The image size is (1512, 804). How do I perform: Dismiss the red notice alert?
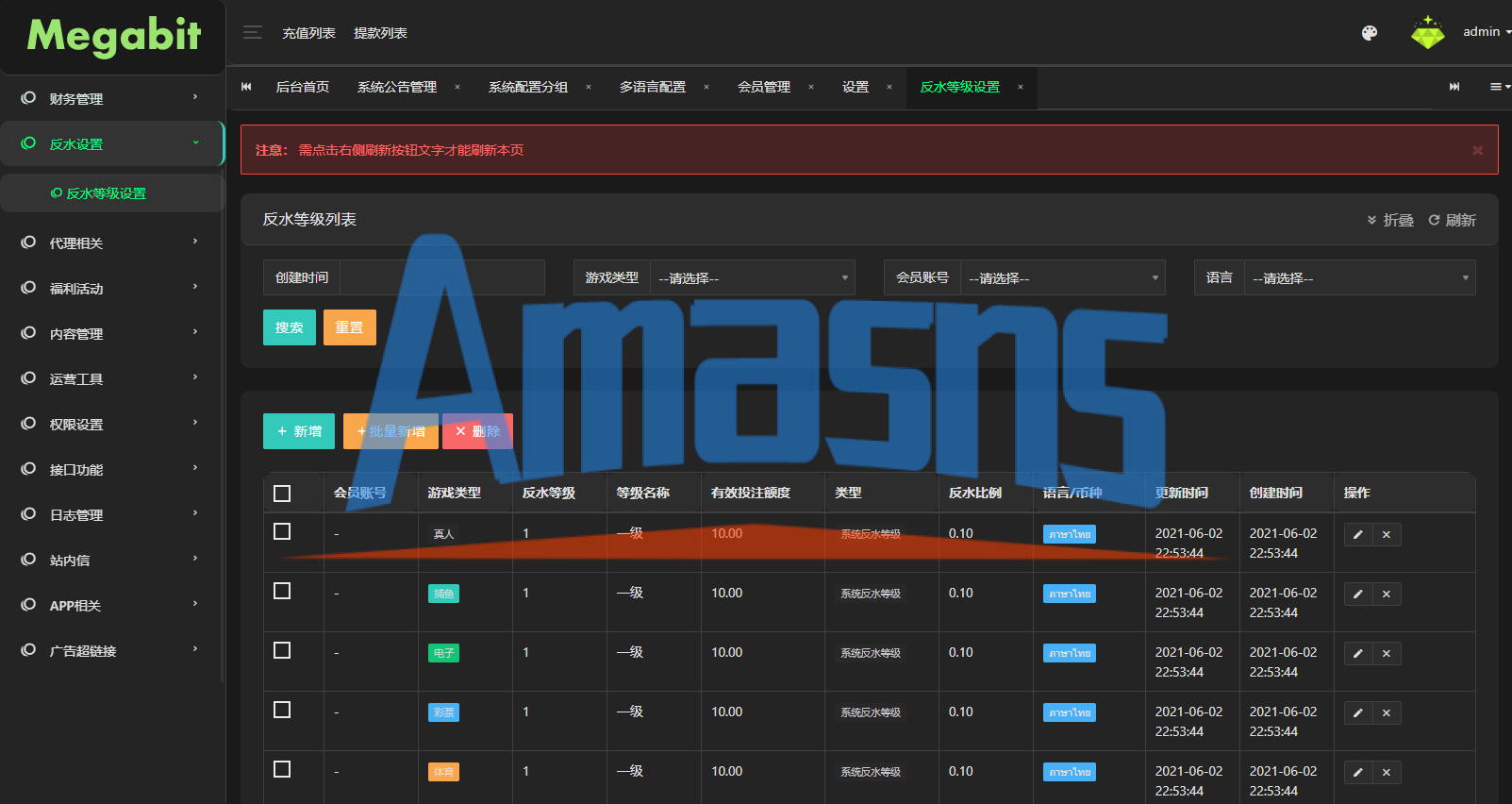tap(1477, 150)
